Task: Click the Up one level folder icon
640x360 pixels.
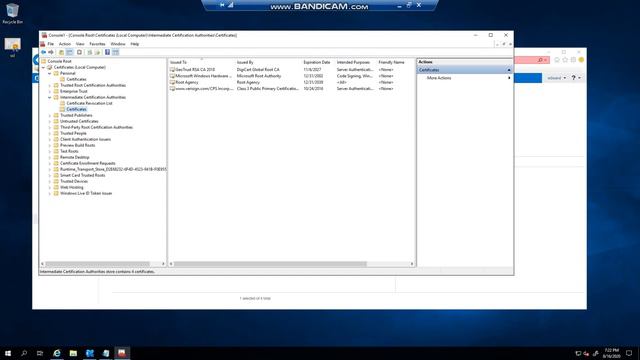Action: pyautogui.click(x=61, y=52)
